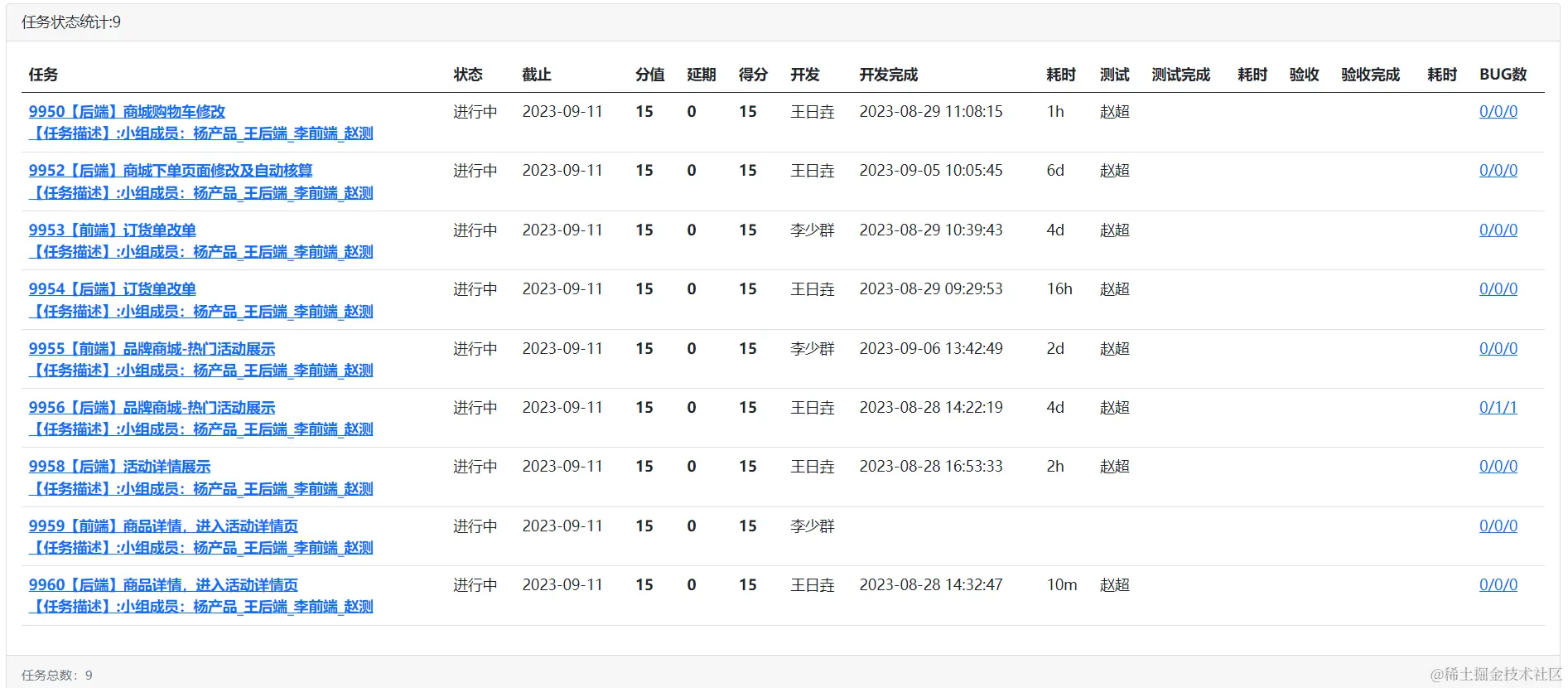Select completion time 2023-08-29 09:29:53
This screenshot has height=688, width=1568.
[931, 289]
